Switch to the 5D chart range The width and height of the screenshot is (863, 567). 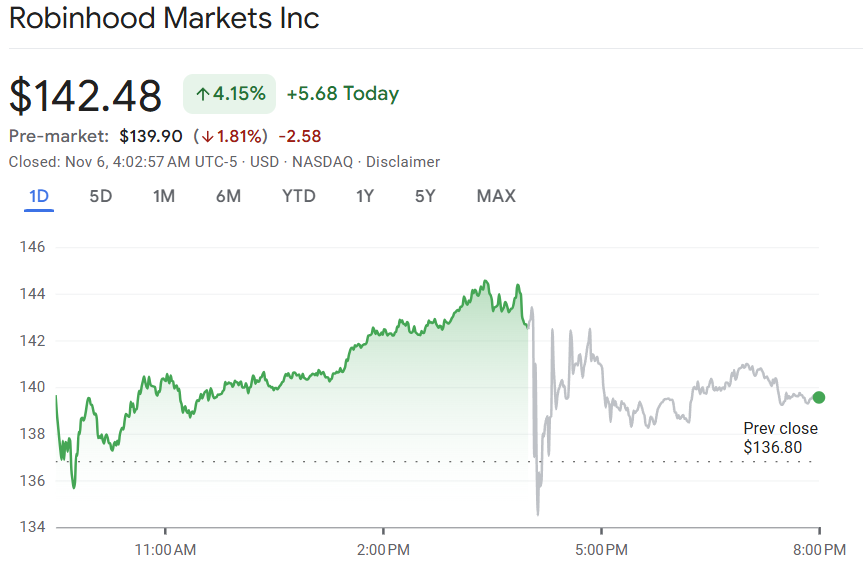(101, 196)
